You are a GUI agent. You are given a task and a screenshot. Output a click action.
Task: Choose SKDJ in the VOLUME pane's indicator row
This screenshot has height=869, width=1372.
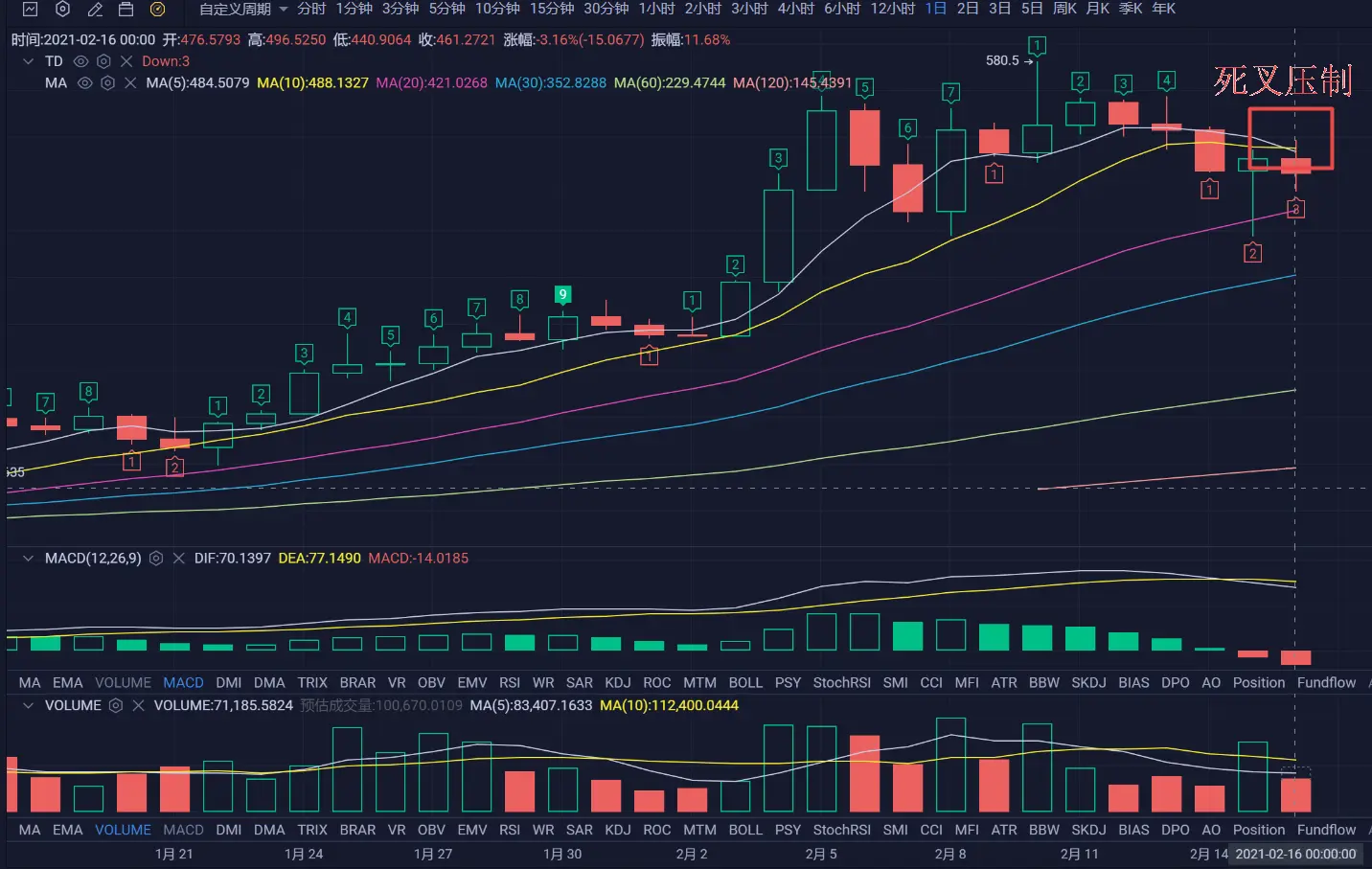click(1088, 830)
